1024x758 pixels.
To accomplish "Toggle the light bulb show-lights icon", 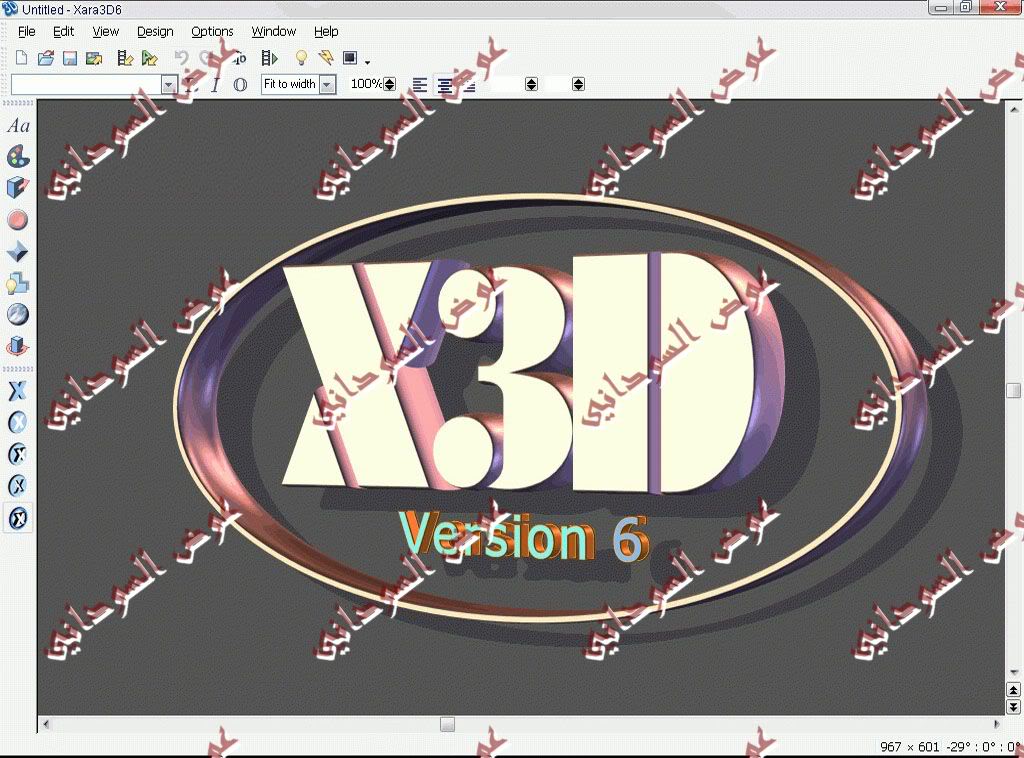I will coord(301,58).
